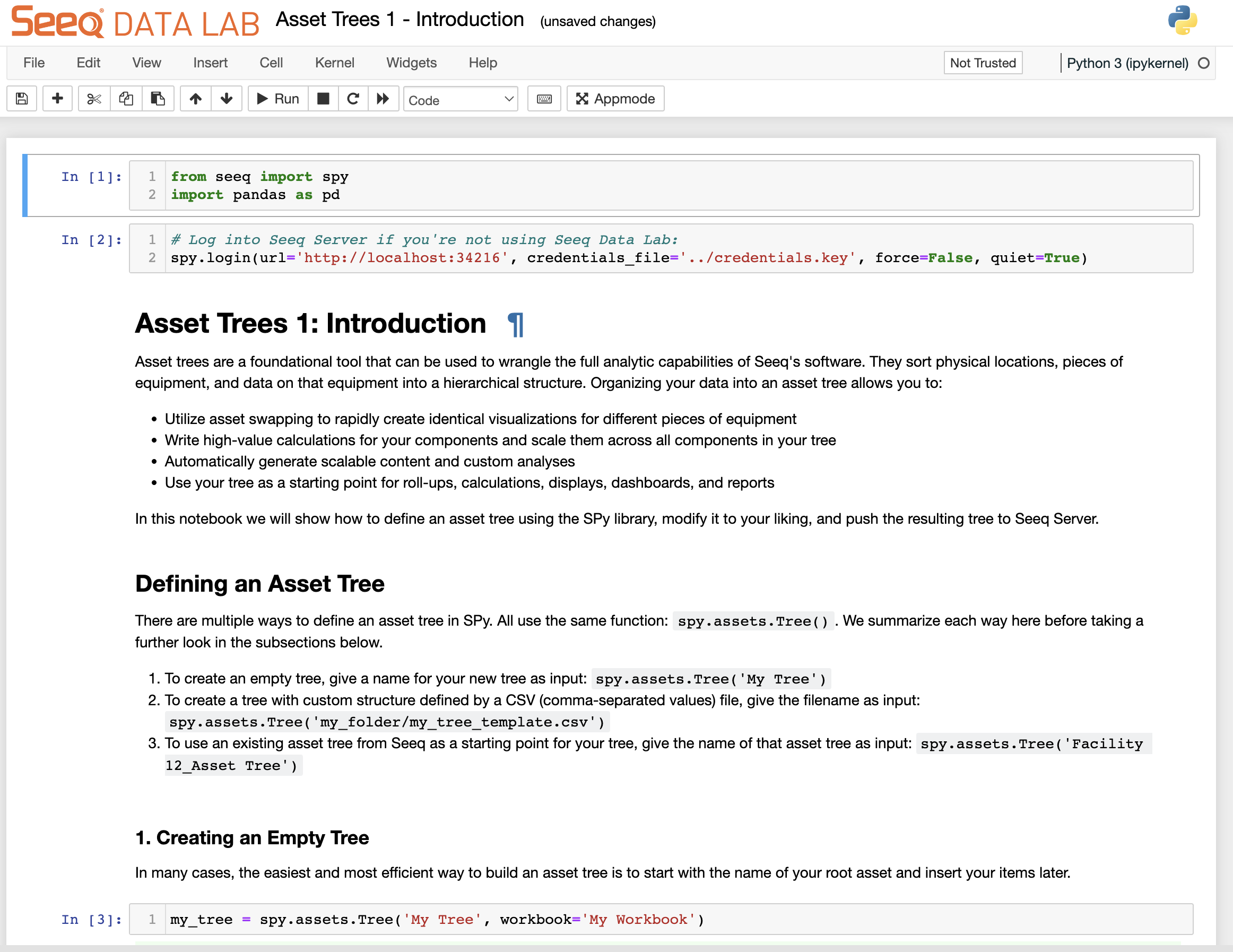Insert a new cell below with the plus icon
1233x952 pixels.
click(x=58, y=99)
